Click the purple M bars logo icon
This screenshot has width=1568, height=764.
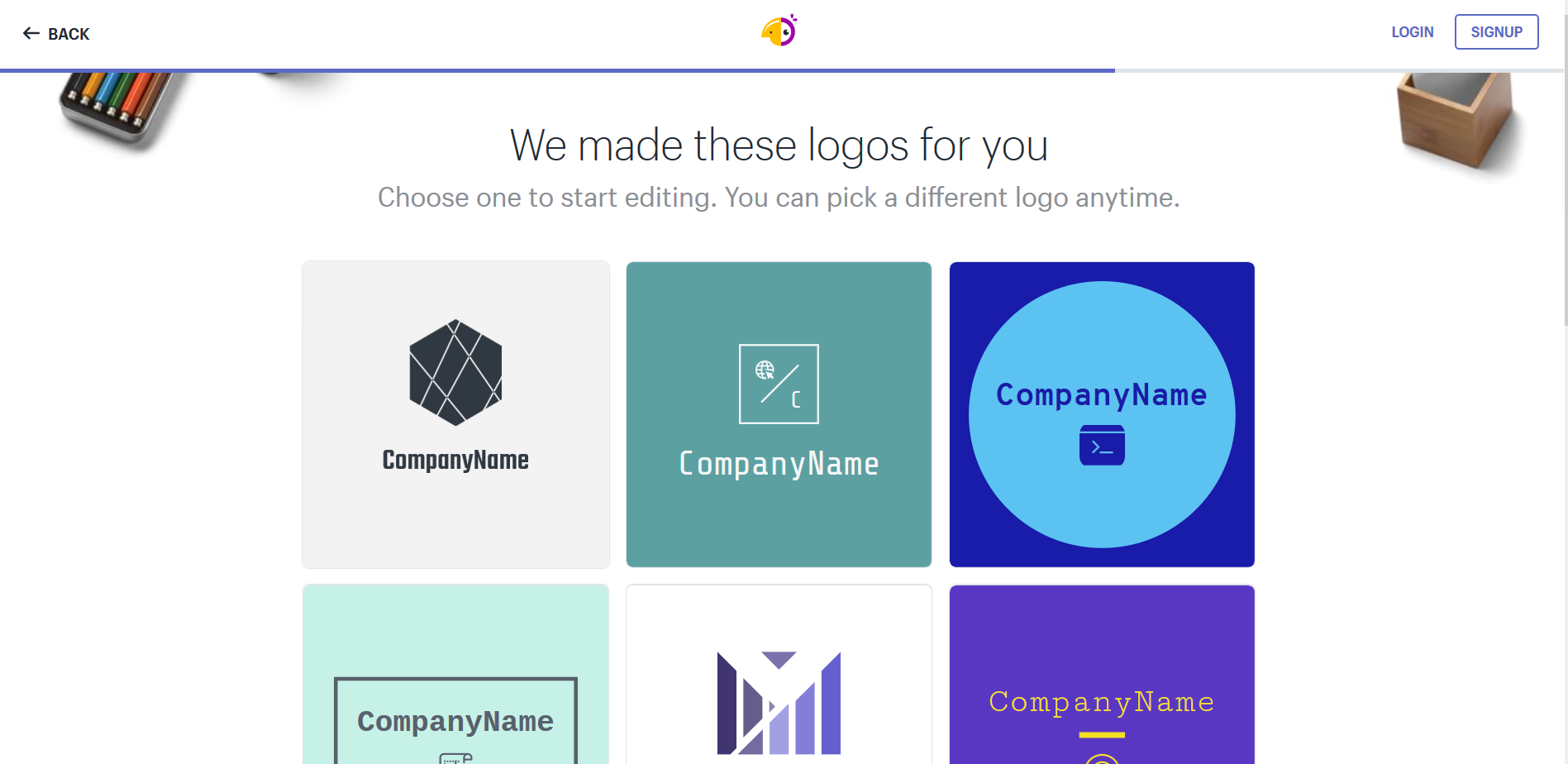click(779, 703)
